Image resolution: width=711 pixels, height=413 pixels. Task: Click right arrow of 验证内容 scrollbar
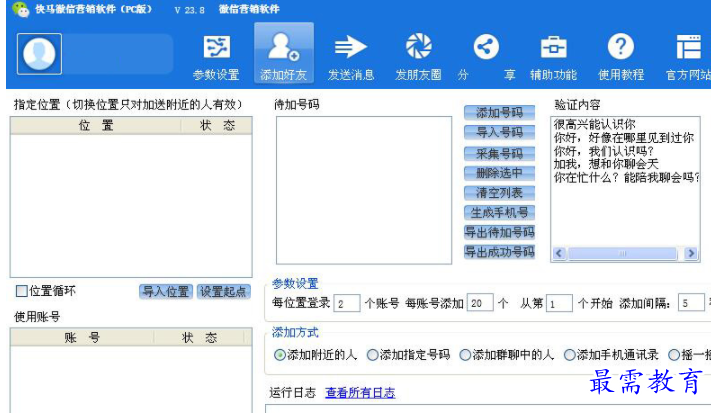691,253
